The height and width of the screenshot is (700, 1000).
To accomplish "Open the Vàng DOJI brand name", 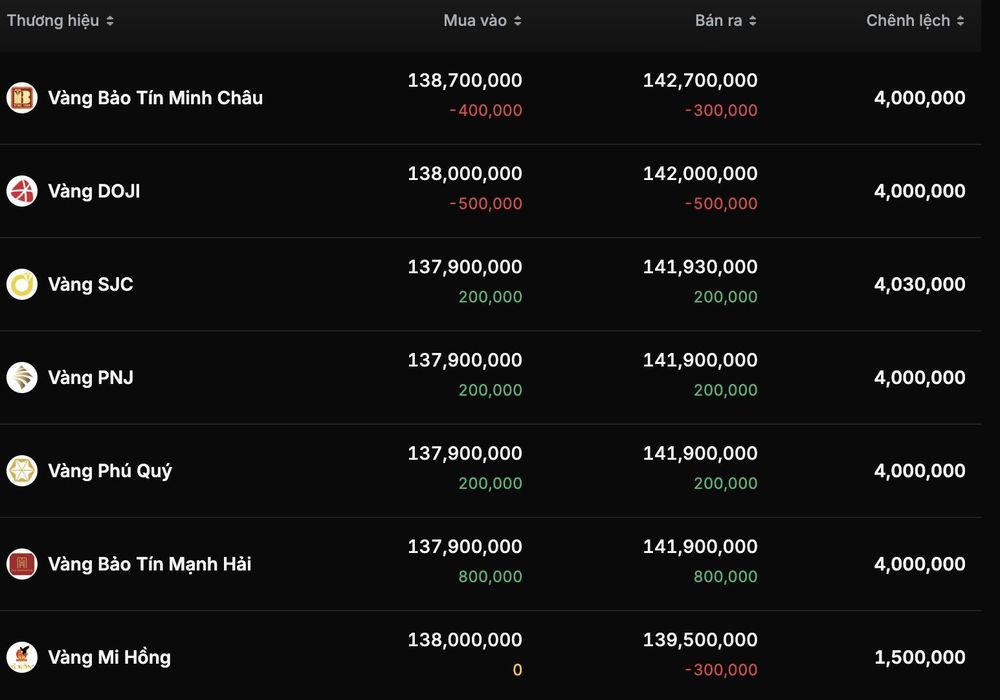I will click(94, 191).
